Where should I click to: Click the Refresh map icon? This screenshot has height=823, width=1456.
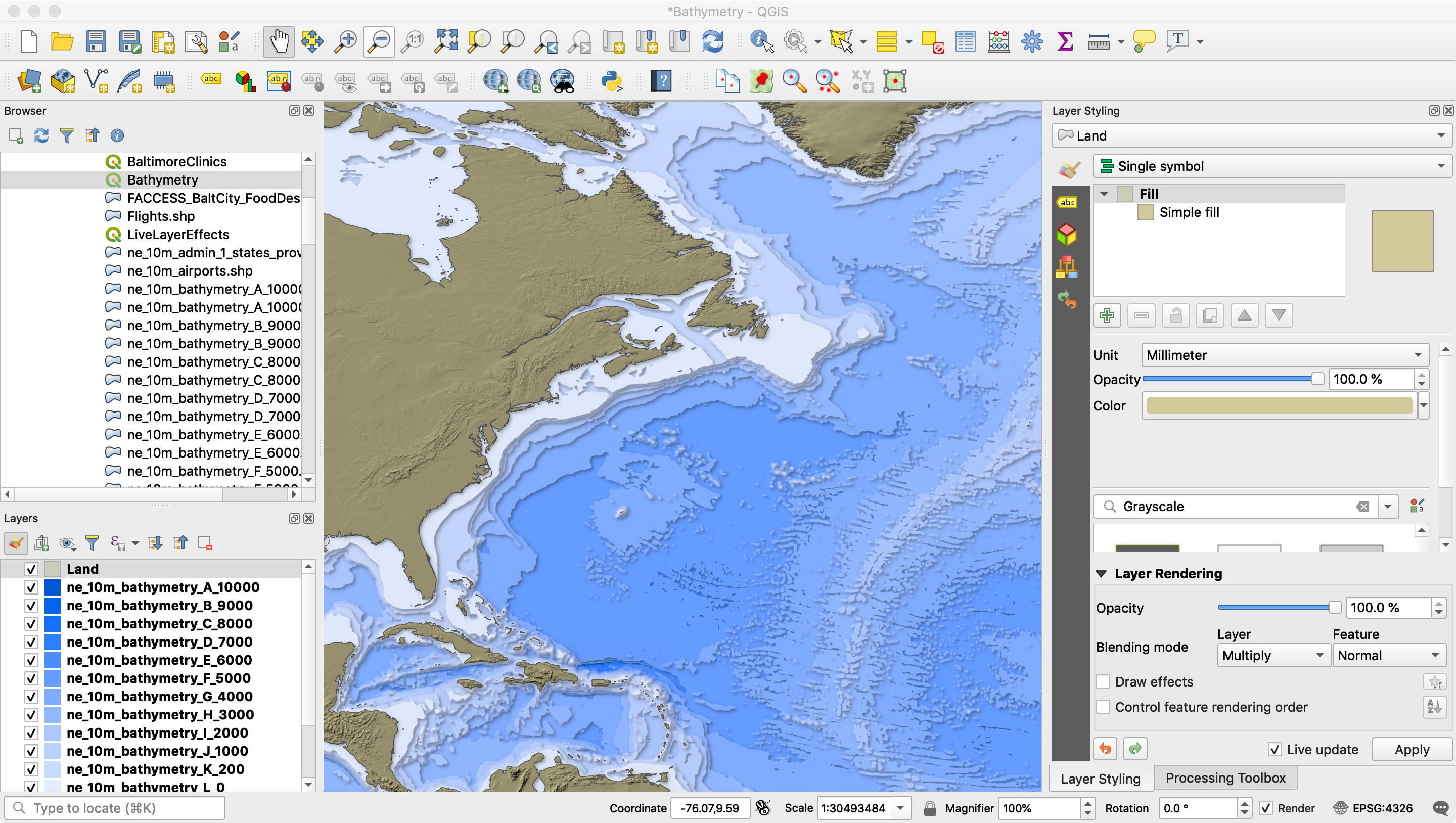(712, 41)
